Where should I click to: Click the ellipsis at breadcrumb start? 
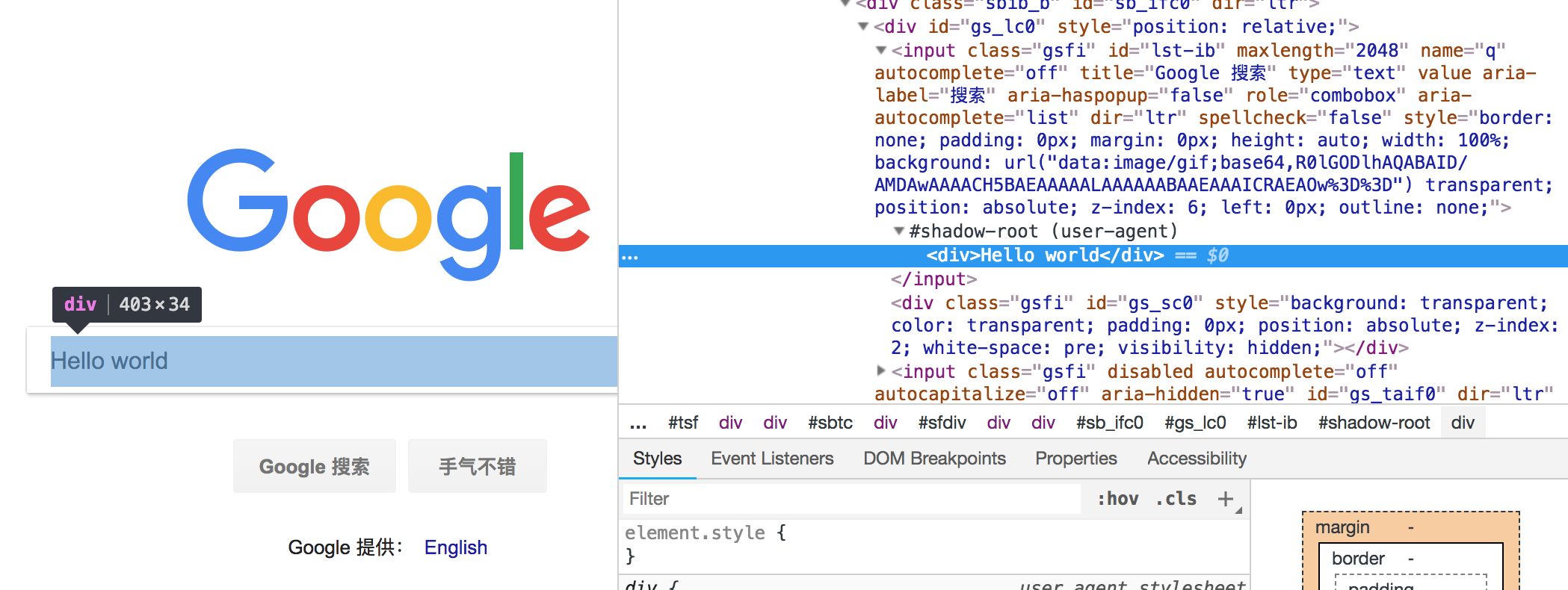(638, 423)
